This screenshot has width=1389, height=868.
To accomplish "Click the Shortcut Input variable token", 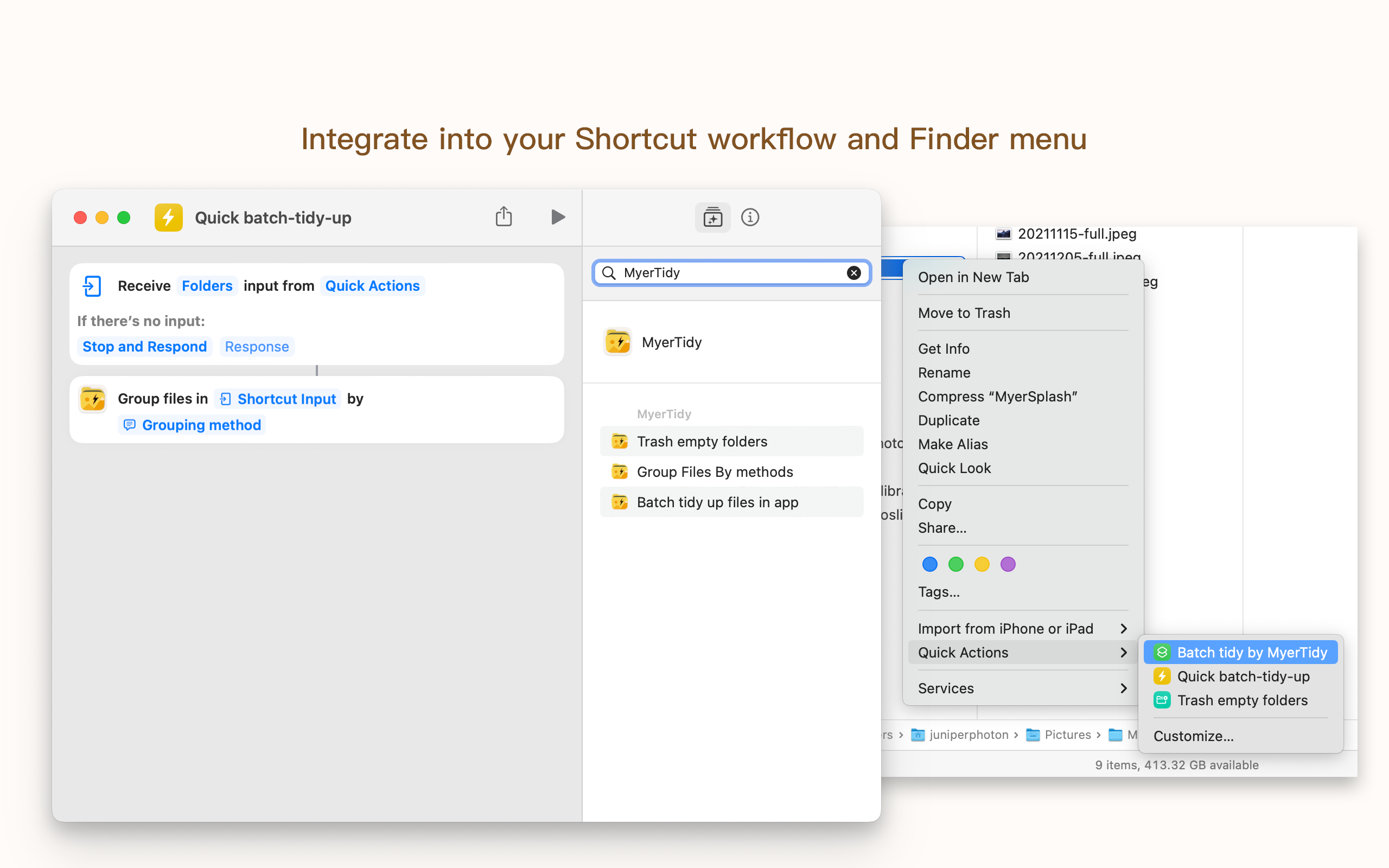I will [286, 399].
